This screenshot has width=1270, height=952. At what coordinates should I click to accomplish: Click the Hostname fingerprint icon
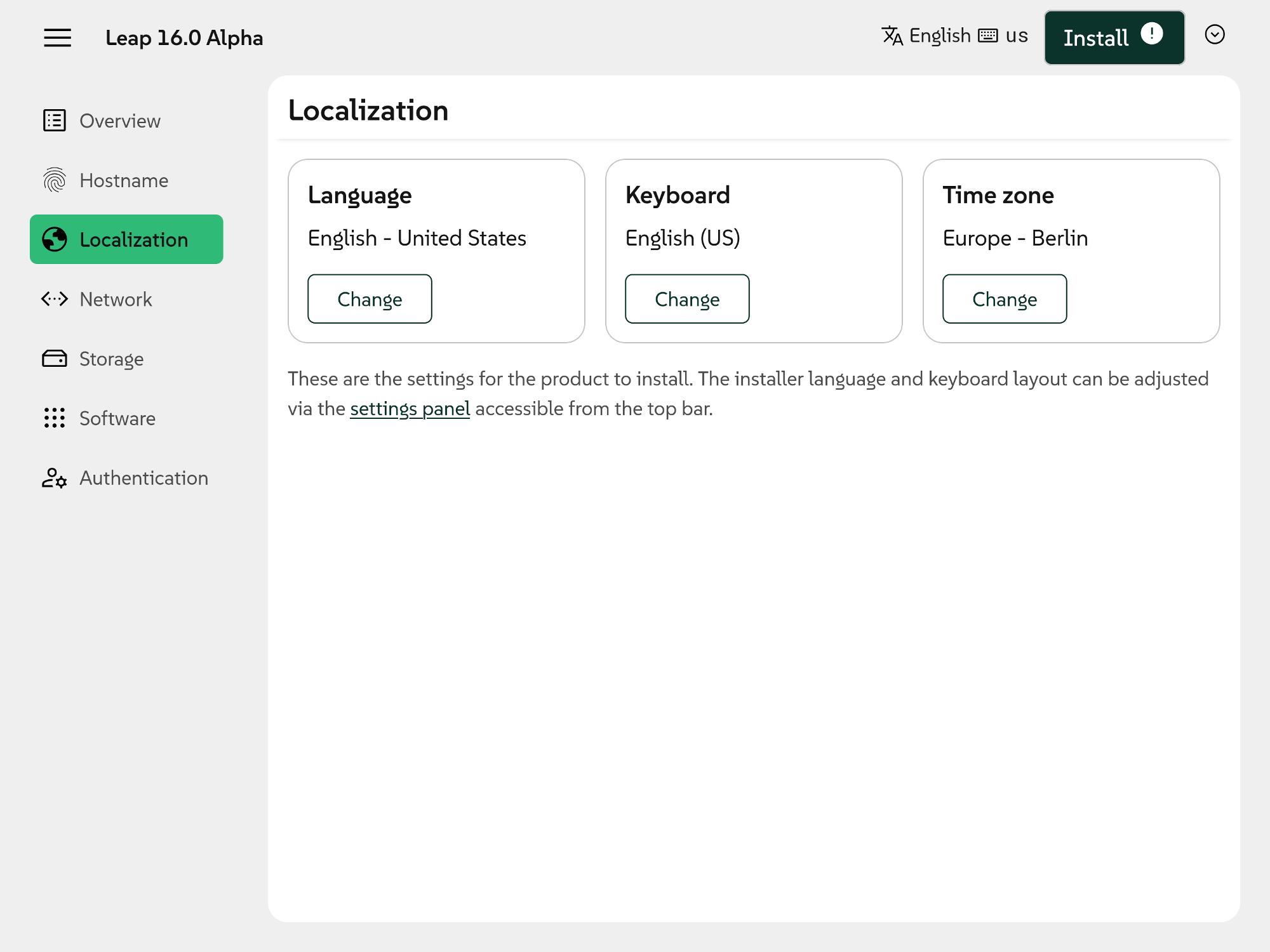click(55, 180)
